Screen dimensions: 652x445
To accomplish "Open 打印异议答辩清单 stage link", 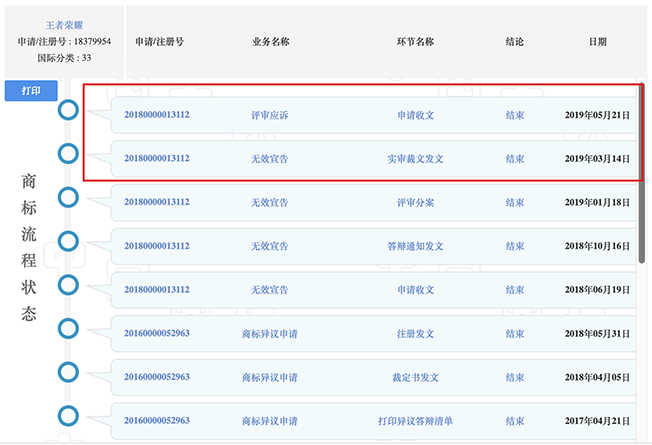I will pos(415,421).
